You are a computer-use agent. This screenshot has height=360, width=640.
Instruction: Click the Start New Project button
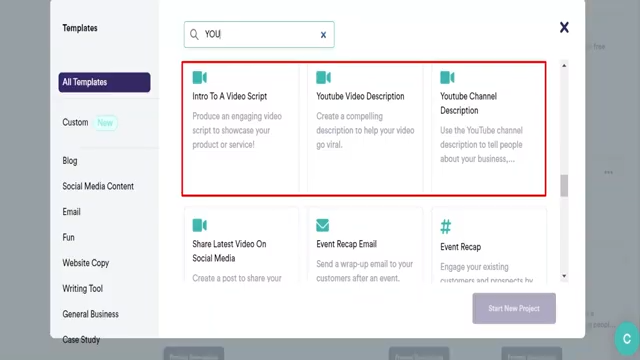click(514, 308)
